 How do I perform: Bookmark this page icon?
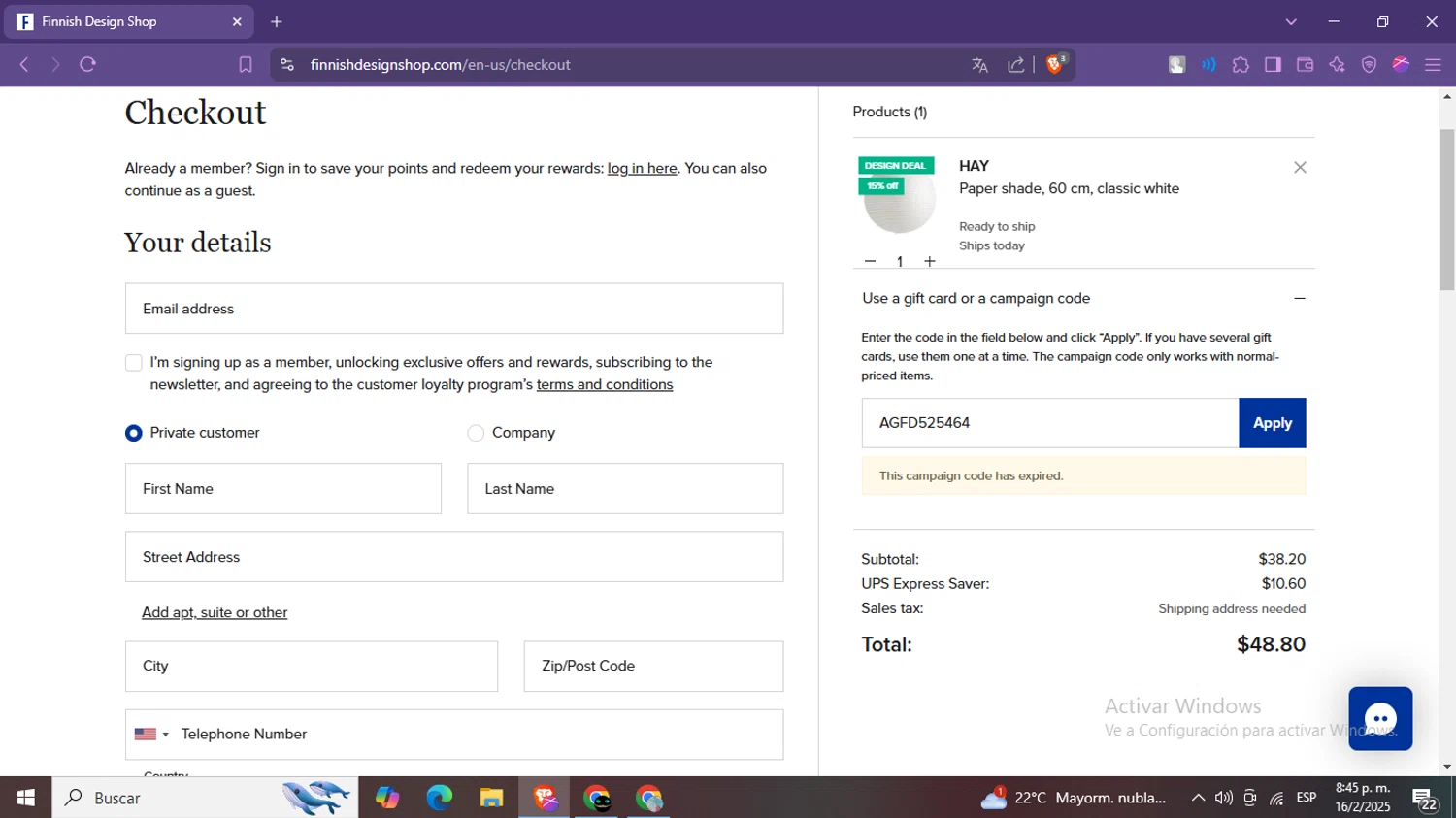(x=246, y=65)
